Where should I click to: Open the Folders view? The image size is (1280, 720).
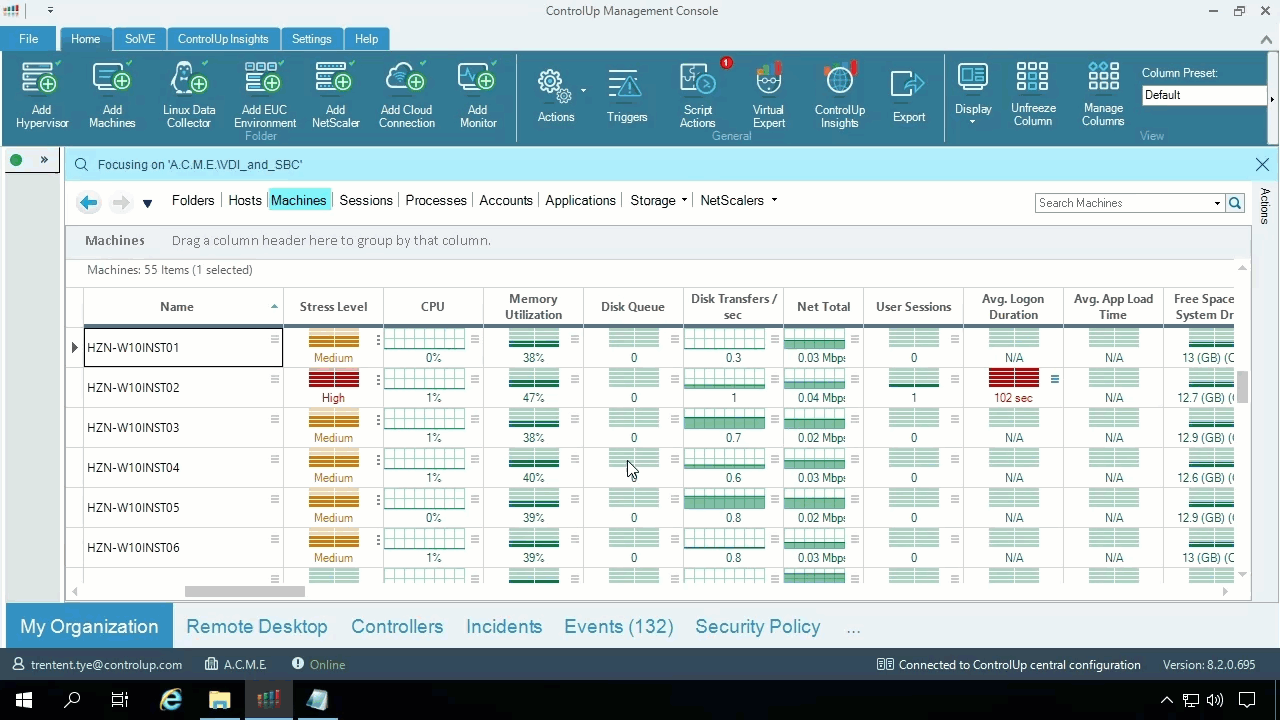pyautogui.click(x=193, y=201)
